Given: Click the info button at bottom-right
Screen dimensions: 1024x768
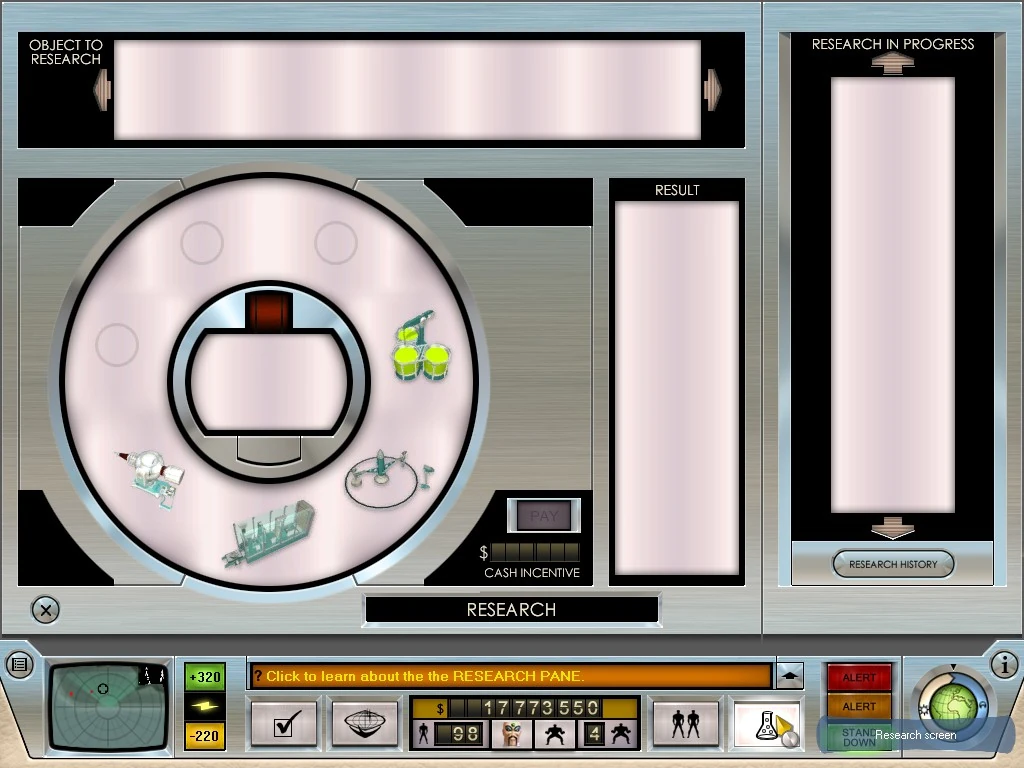Looking at the screenshot, I should pyautogui.click(x=1004, y=665).
